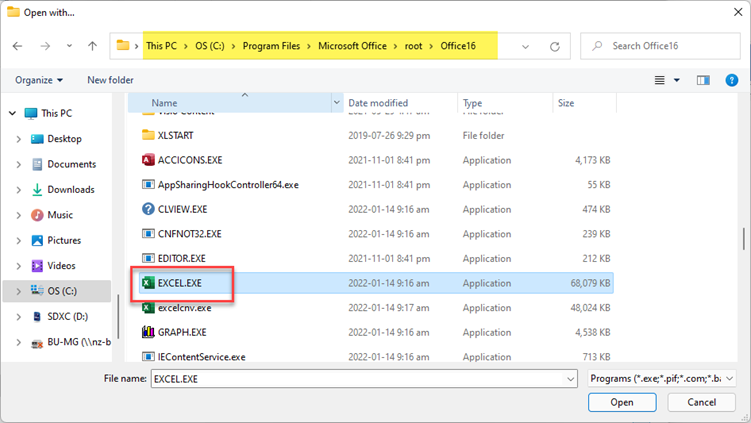The image size is (751, 423).
Task: Expand the Documents folder in sidebar
Action: [x=18, y=164]
